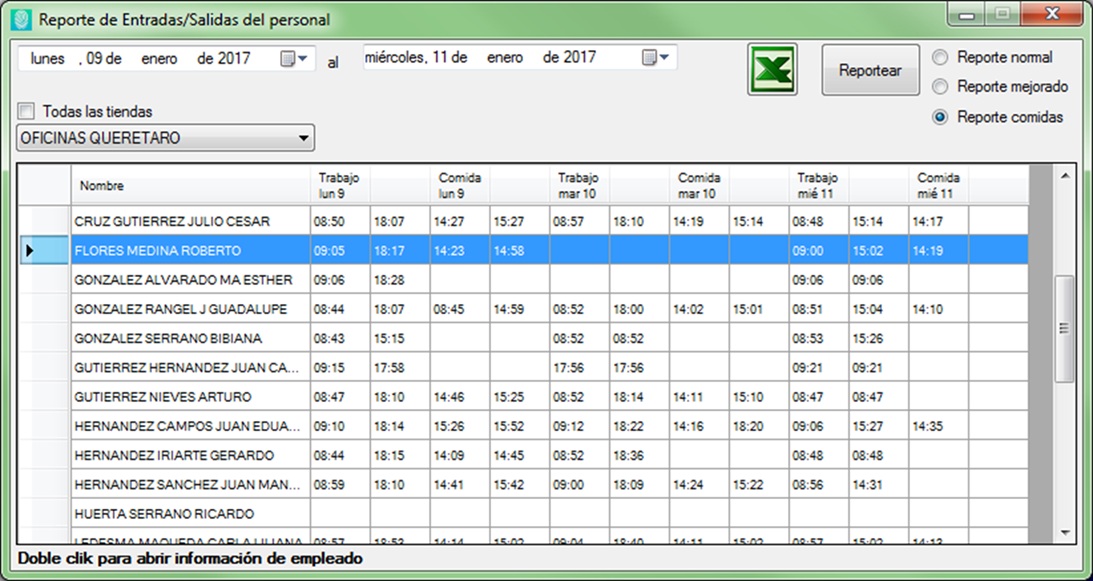
Task: Click the row selector arrow for FLORES MEDINA
Action: pyautogui.click(x=30, y=251)
